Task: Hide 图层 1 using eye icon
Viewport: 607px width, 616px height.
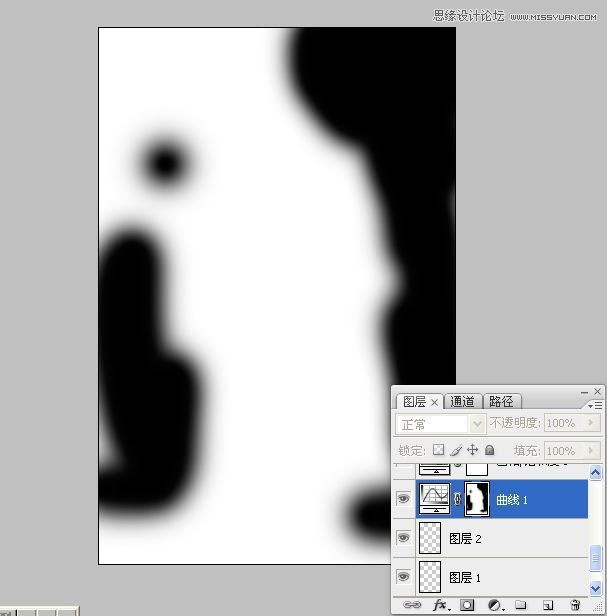Action: (403, 577)
